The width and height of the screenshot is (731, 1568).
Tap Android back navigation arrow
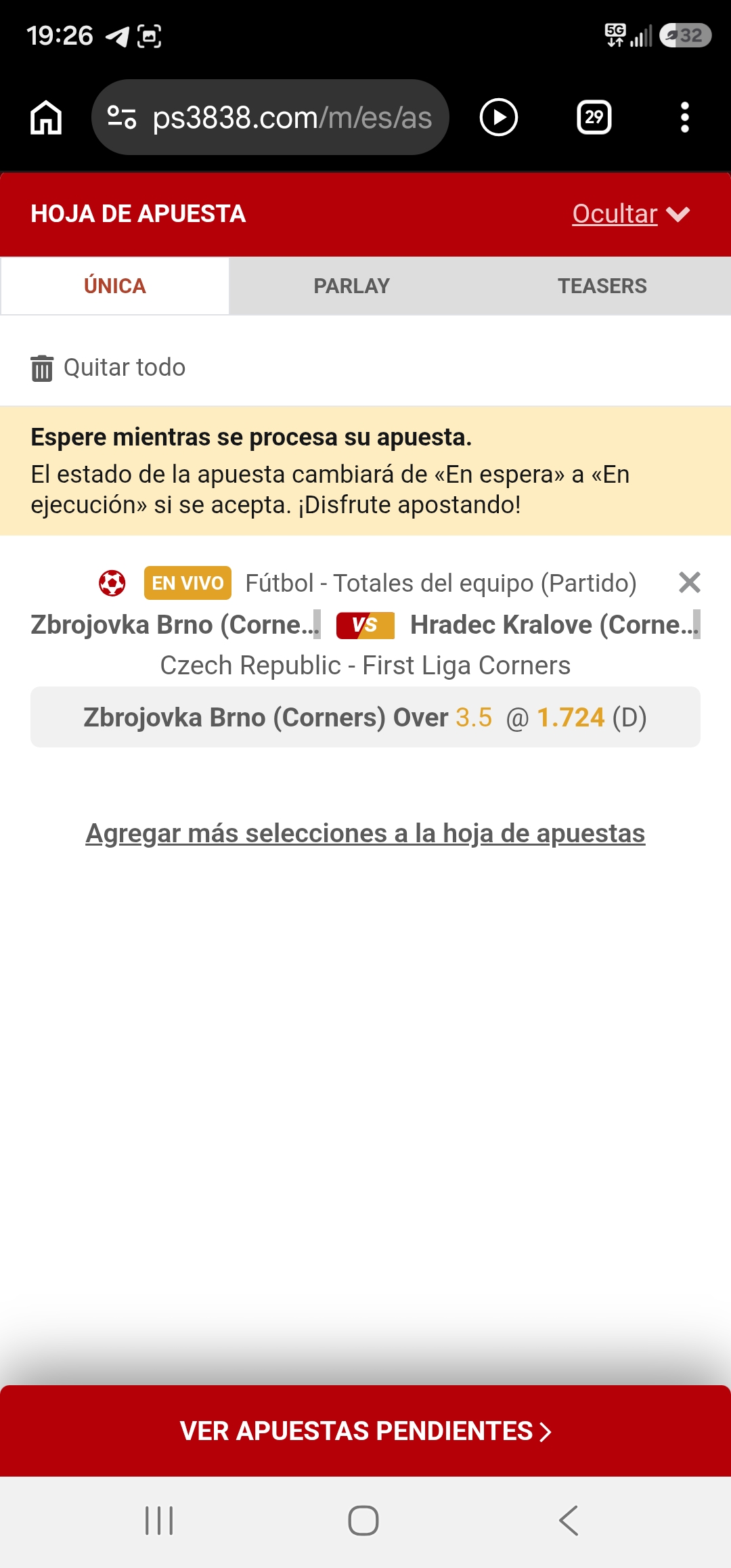coord(569,1521)
